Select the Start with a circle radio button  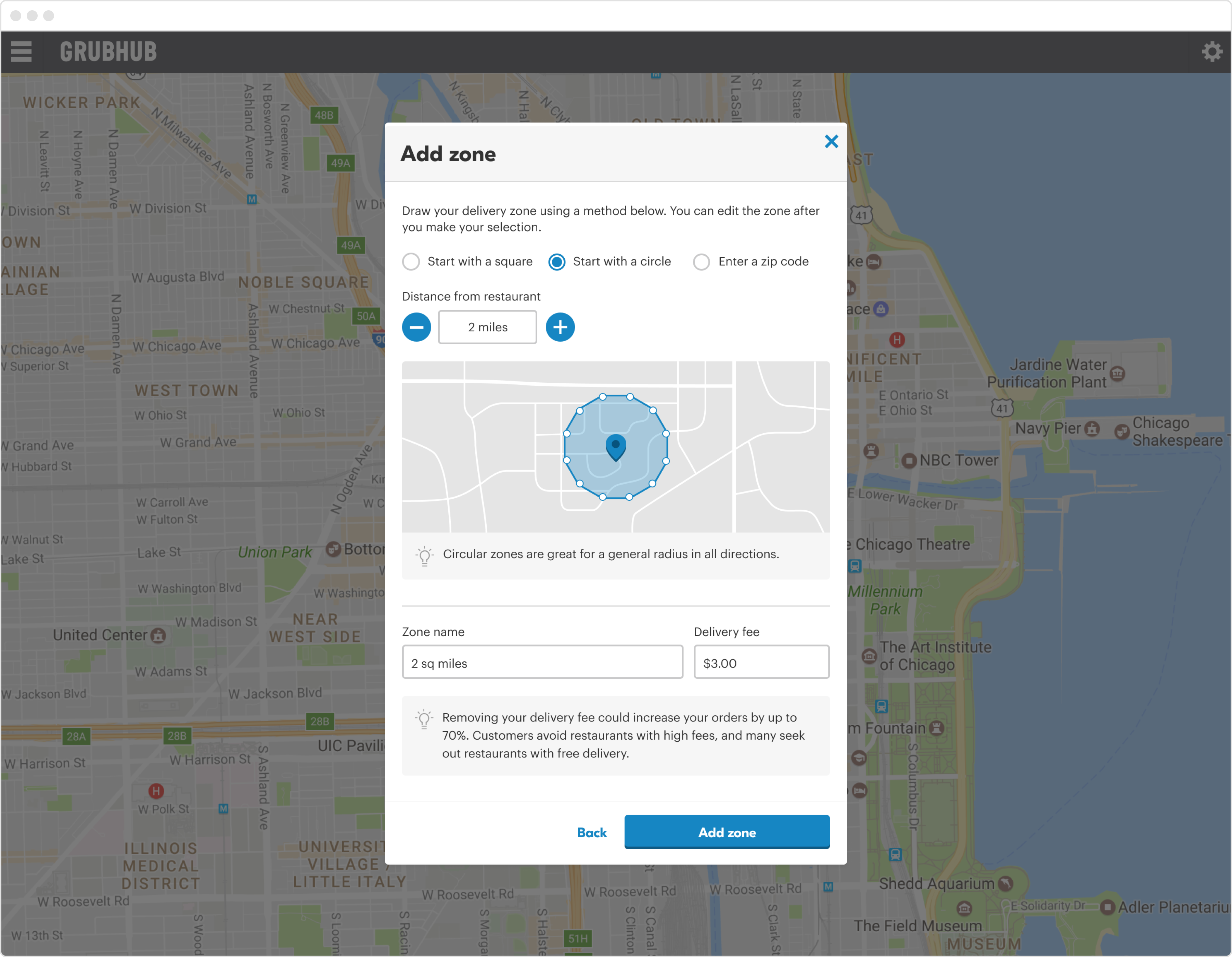point(557,262)
